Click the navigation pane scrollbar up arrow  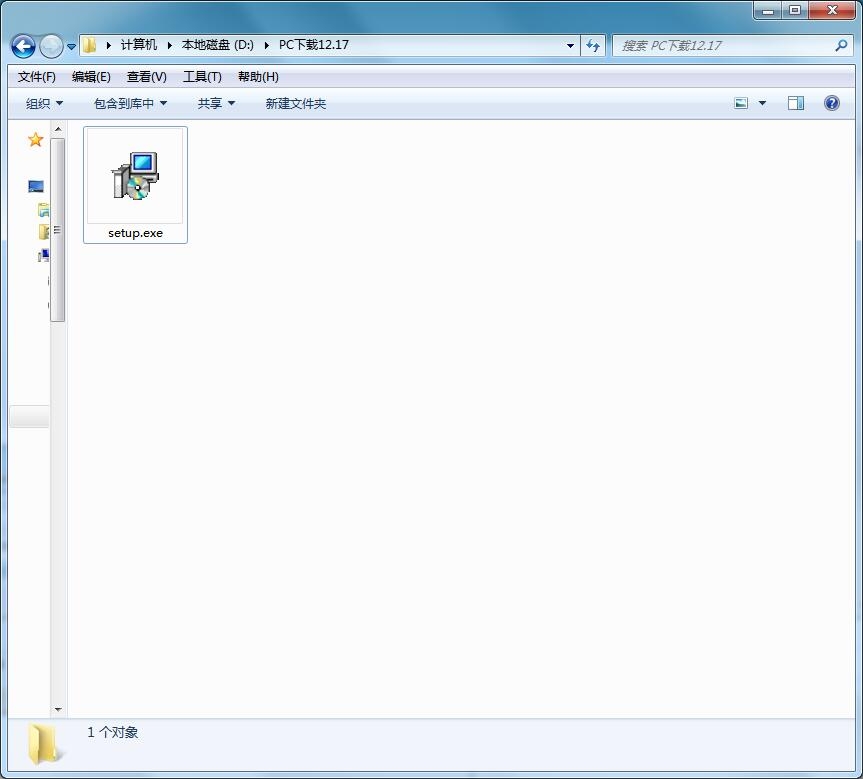pyautogui.click(x=58, y=129)
